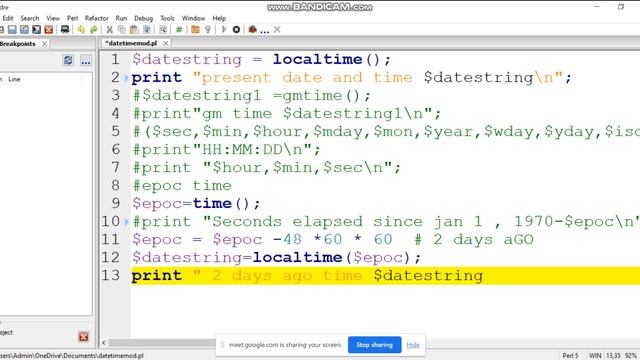
Task: Click the red X icon in Project panel
Action: (x=83, y=337)
